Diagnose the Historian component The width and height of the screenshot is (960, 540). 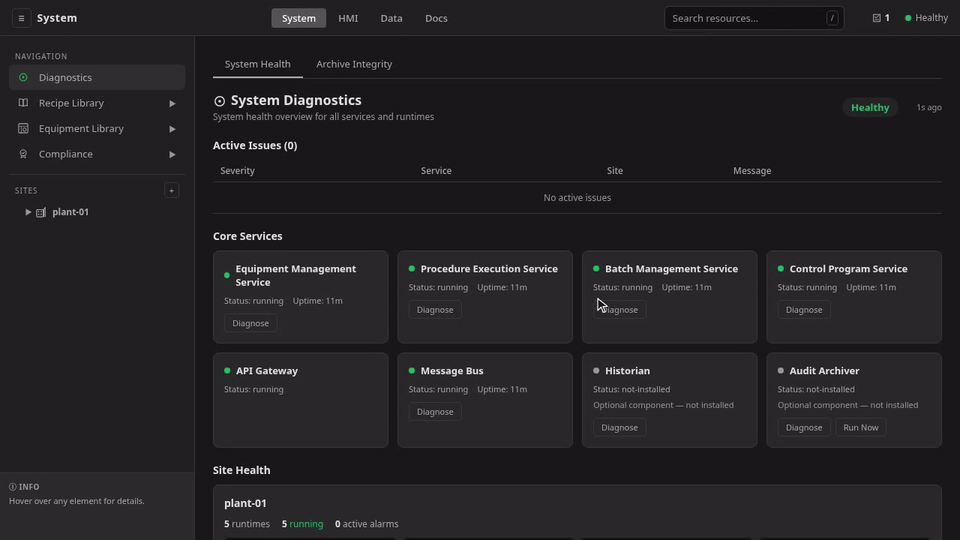point(620,428)
